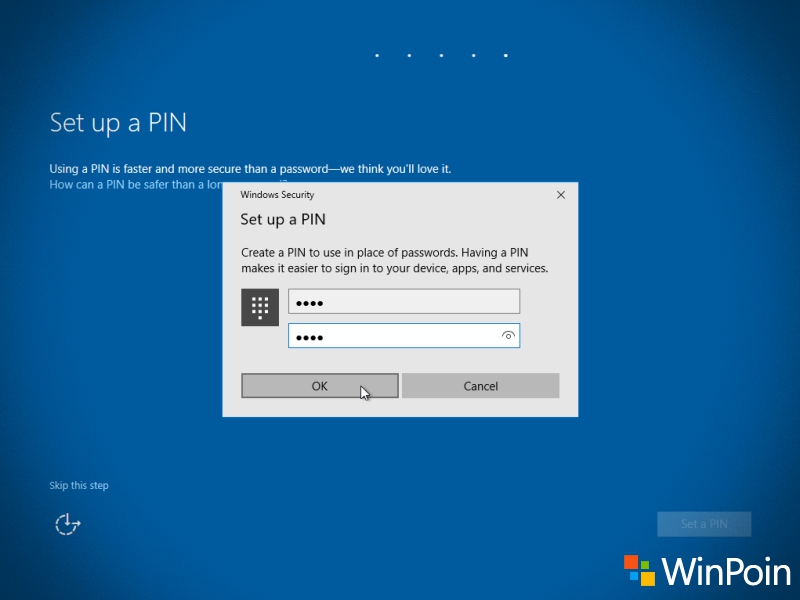Viewport: 800px width, 600px height.
Task: Choose Skip this step
Action: [x=79, y=485]
